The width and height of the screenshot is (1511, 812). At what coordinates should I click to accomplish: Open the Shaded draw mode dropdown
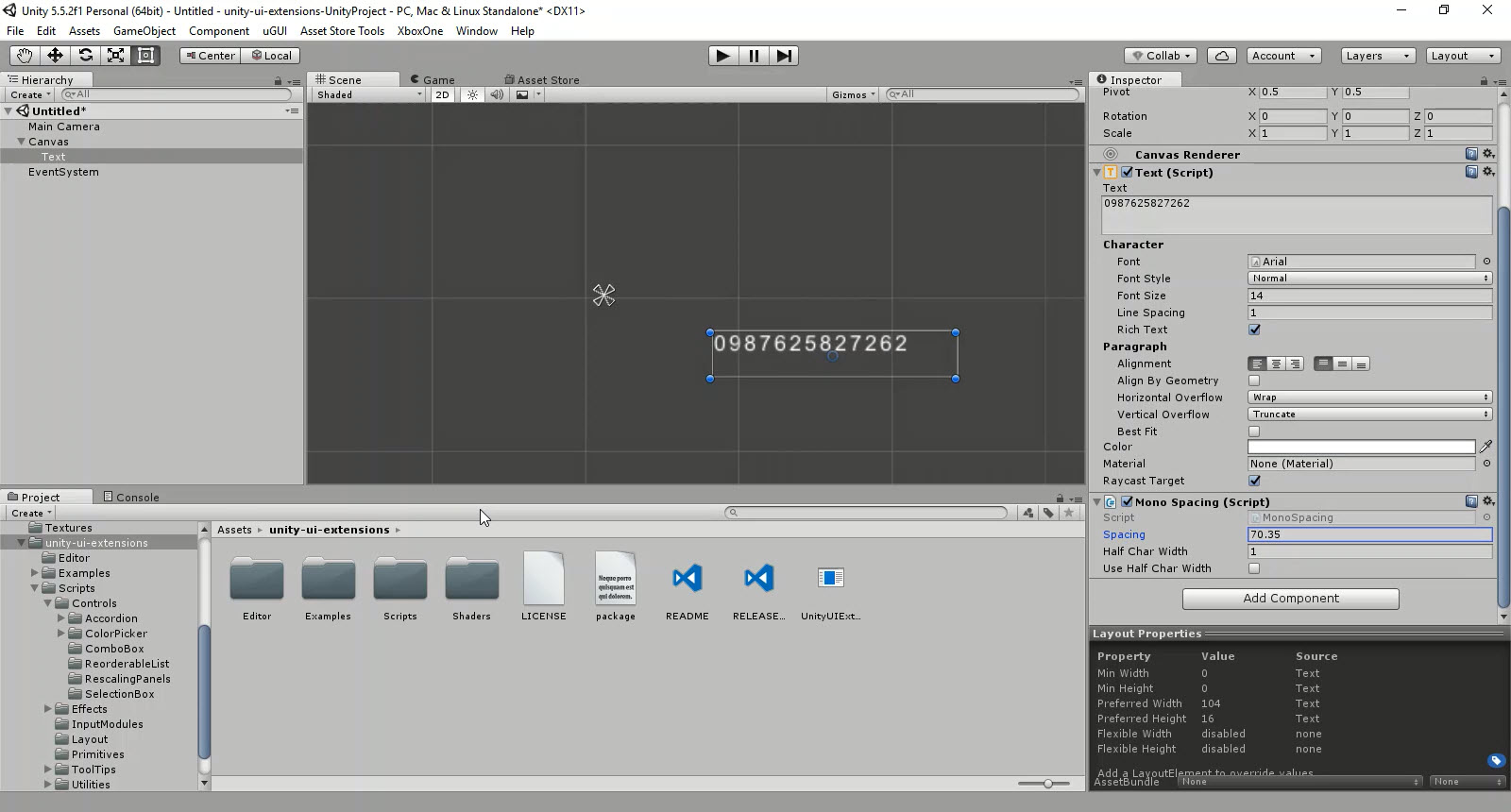[x=369, y=94]
